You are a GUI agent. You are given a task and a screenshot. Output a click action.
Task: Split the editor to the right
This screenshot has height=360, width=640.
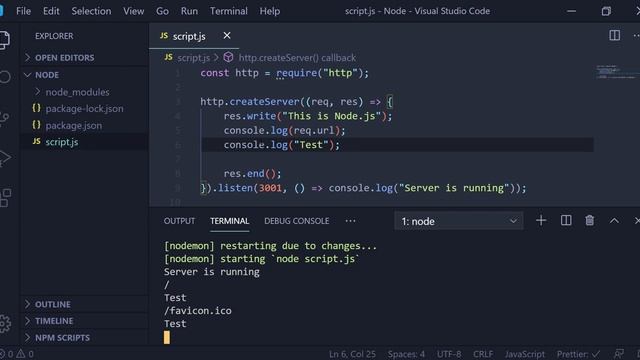[x=614, y=36]
